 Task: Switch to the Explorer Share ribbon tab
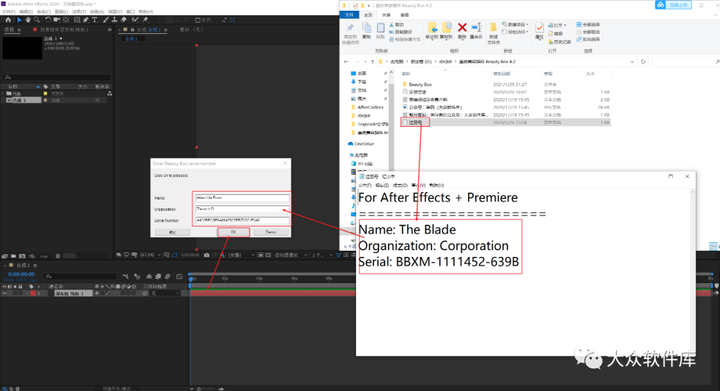pyautogui.click(x=386, y=15)
